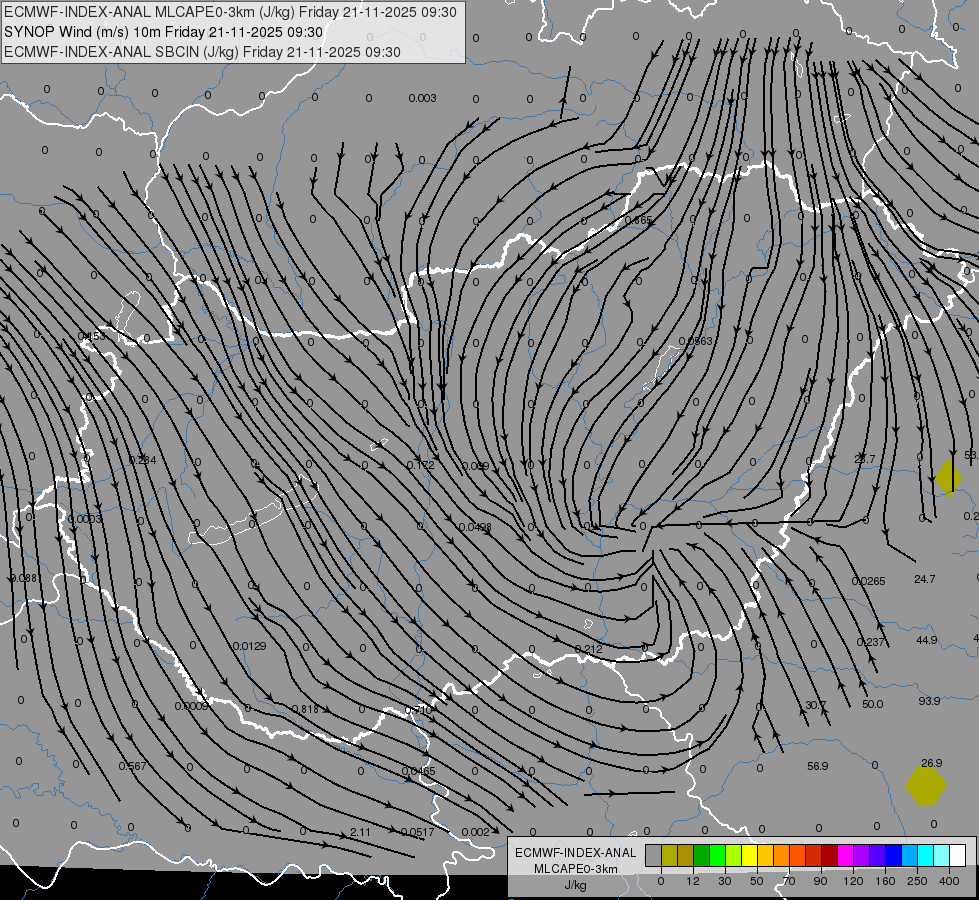Click the map value 23.7

[865, 459]
